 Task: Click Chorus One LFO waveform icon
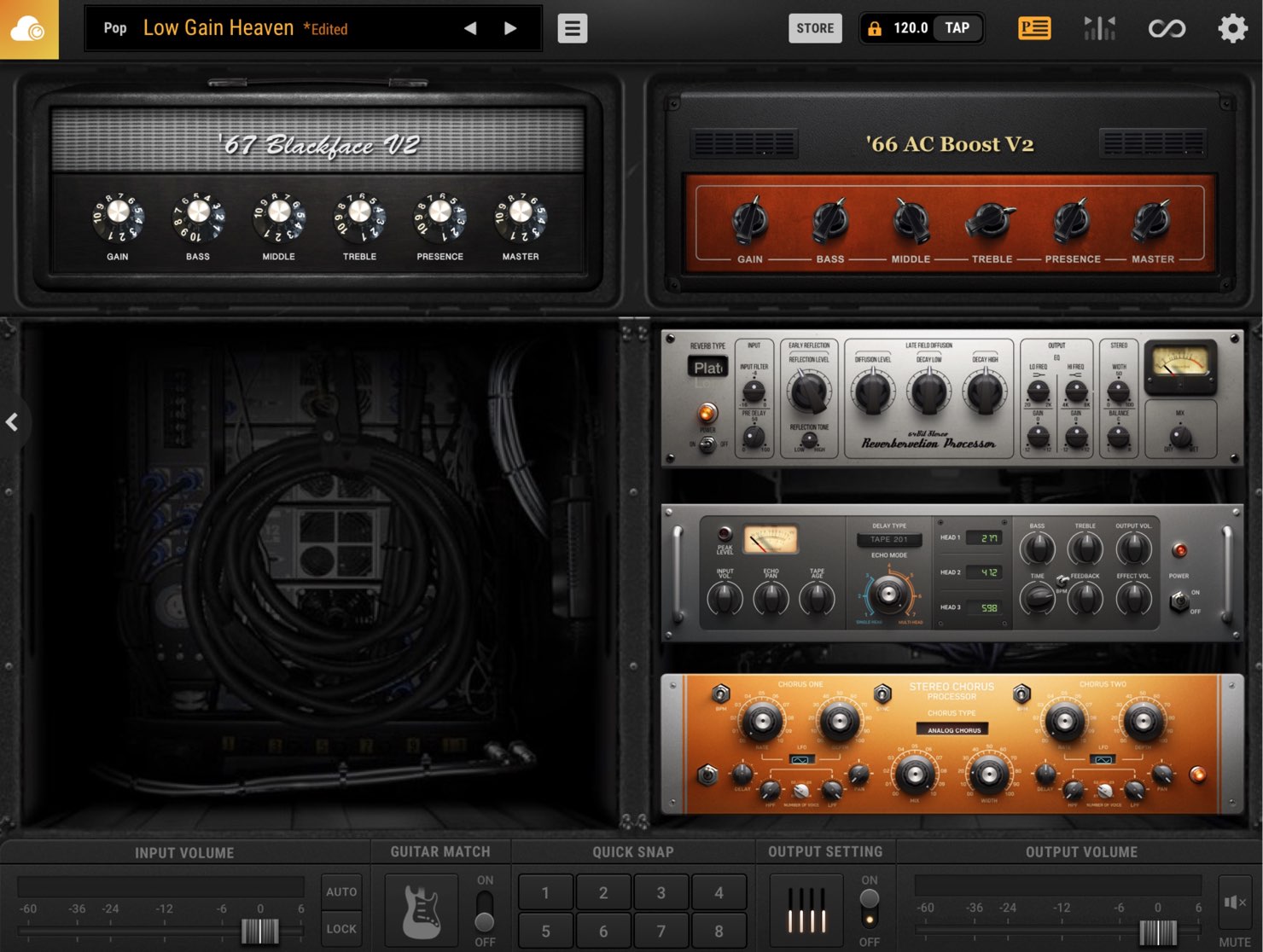click(800, 759)
